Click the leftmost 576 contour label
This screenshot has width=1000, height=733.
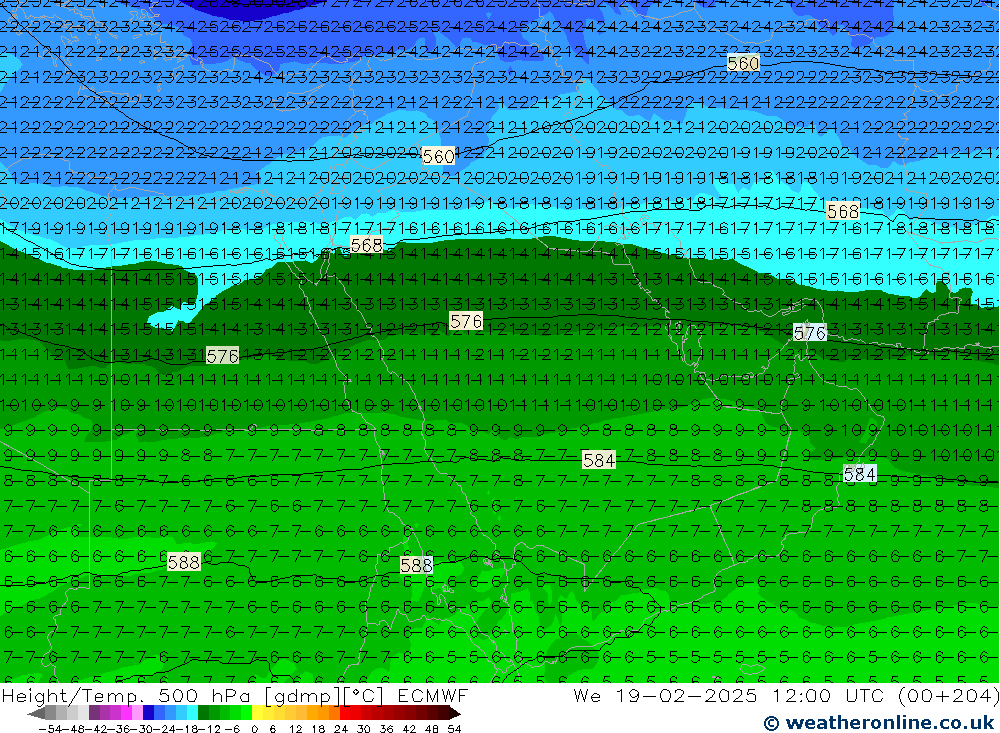coord(222,356)
